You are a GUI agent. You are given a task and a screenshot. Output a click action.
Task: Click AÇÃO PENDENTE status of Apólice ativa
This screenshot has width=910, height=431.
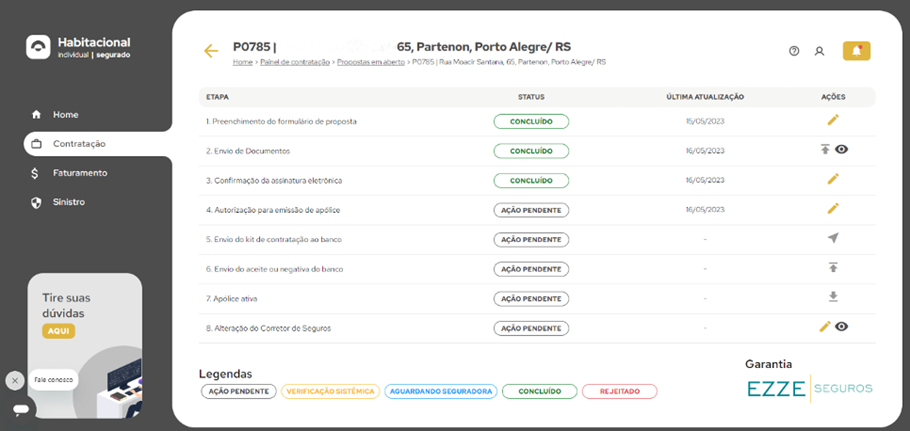(531, 299)
